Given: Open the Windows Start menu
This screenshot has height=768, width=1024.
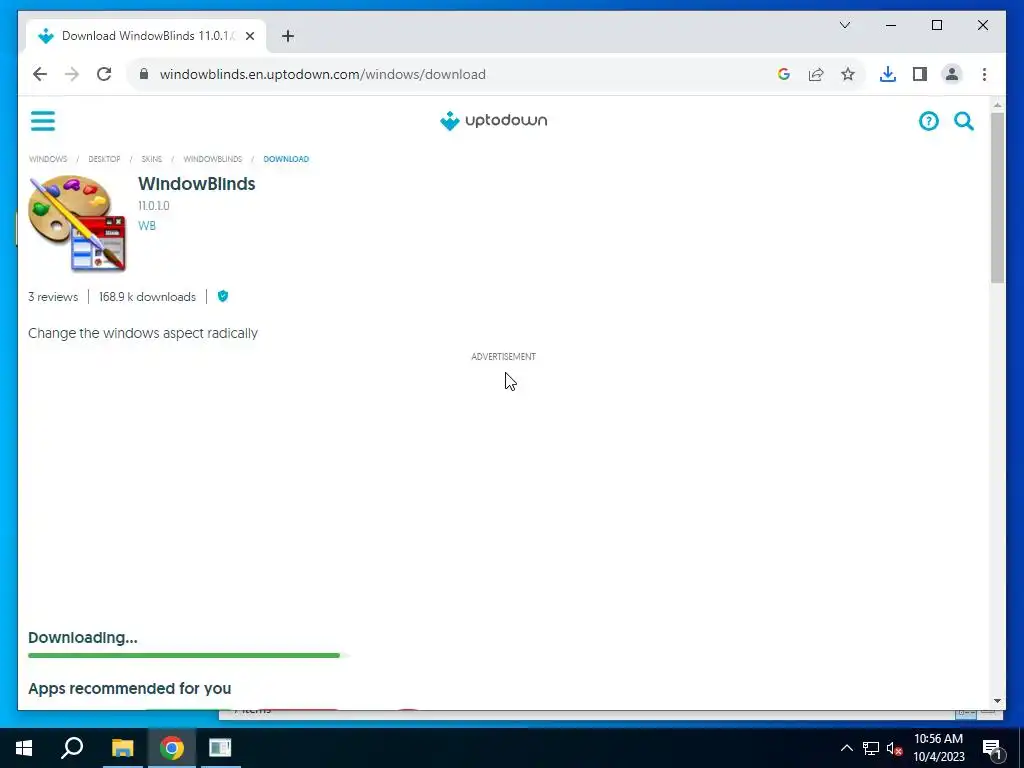Looking at the screenshot, I should click(x=24, y=748).
